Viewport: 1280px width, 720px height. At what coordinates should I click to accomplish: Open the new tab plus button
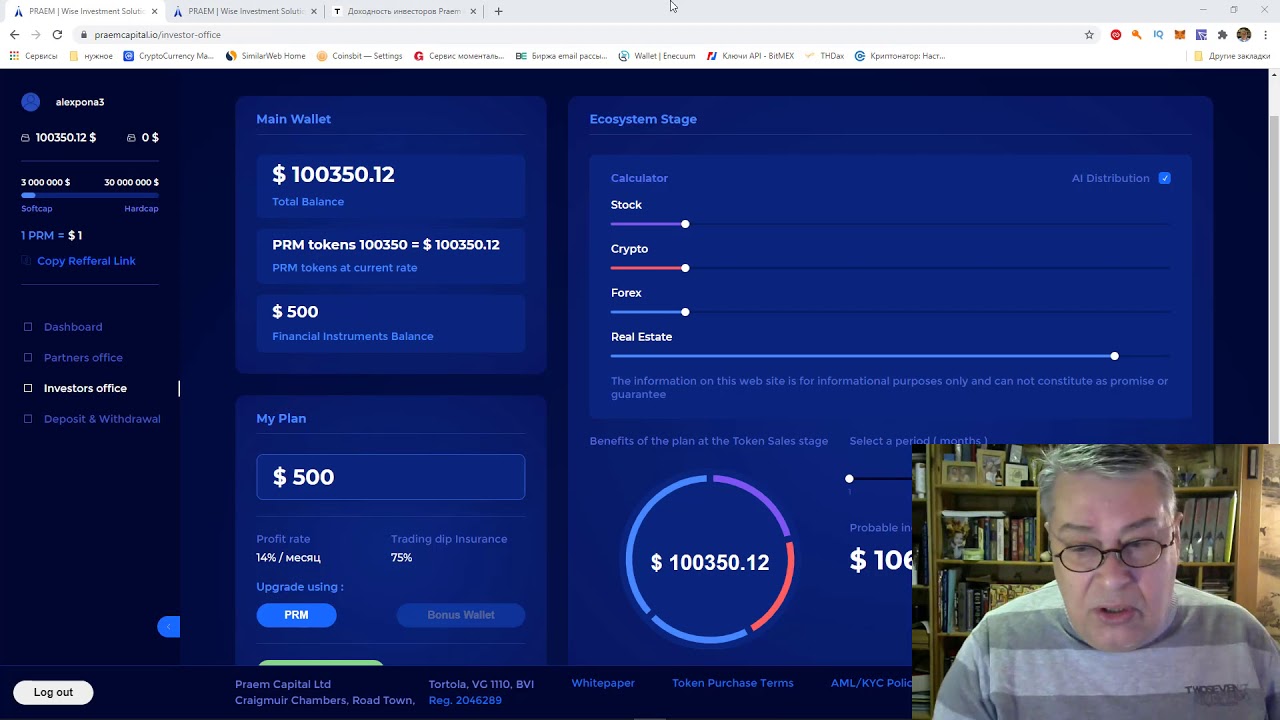pos(499,11)
